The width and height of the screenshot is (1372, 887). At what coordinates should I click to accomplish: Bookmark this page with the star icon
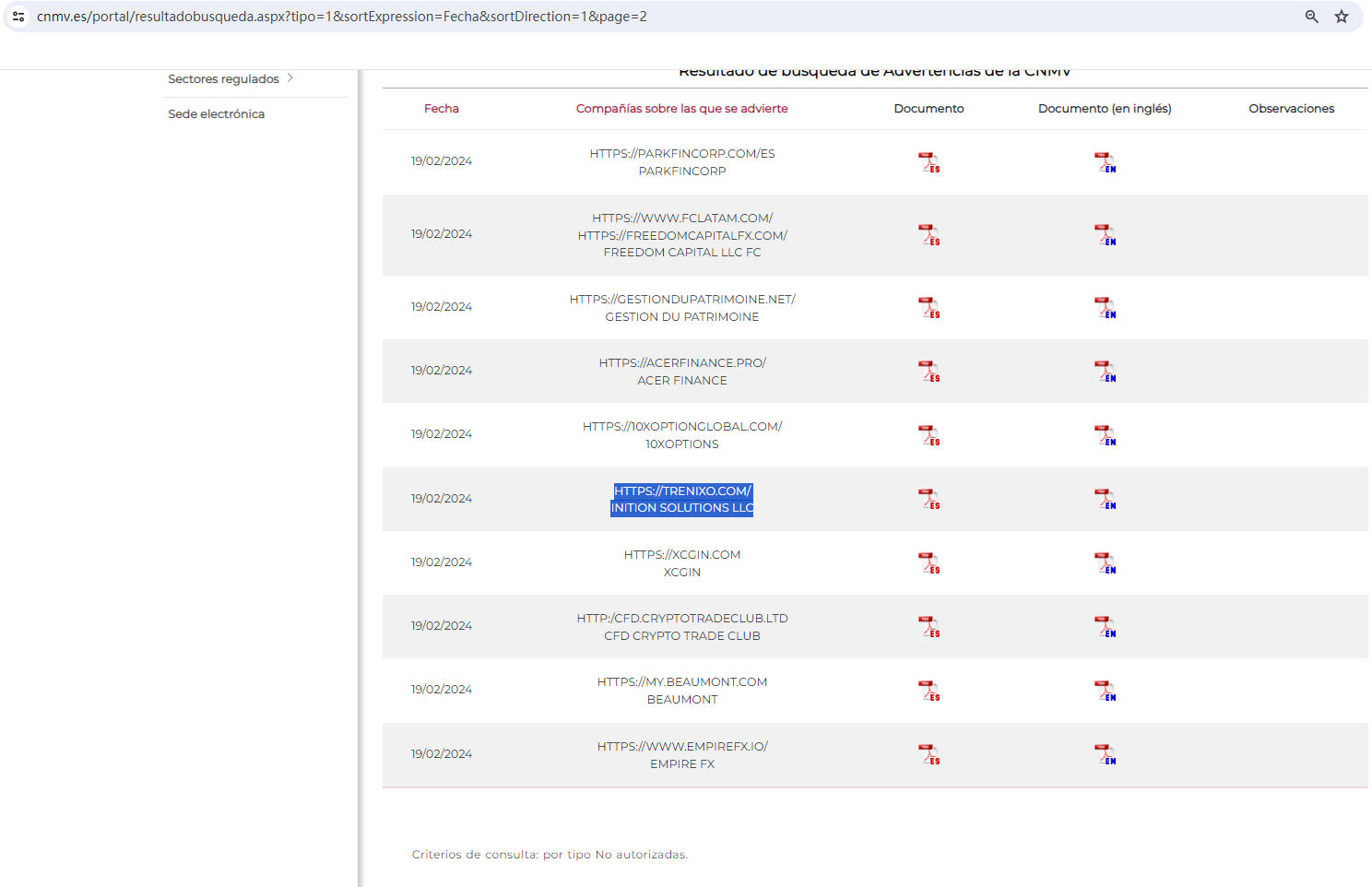[x=1342, y=17]
